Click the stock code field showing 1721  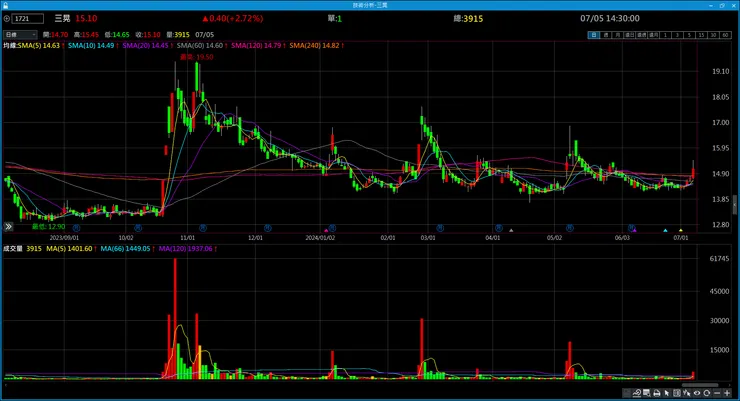tap(28, 18)
